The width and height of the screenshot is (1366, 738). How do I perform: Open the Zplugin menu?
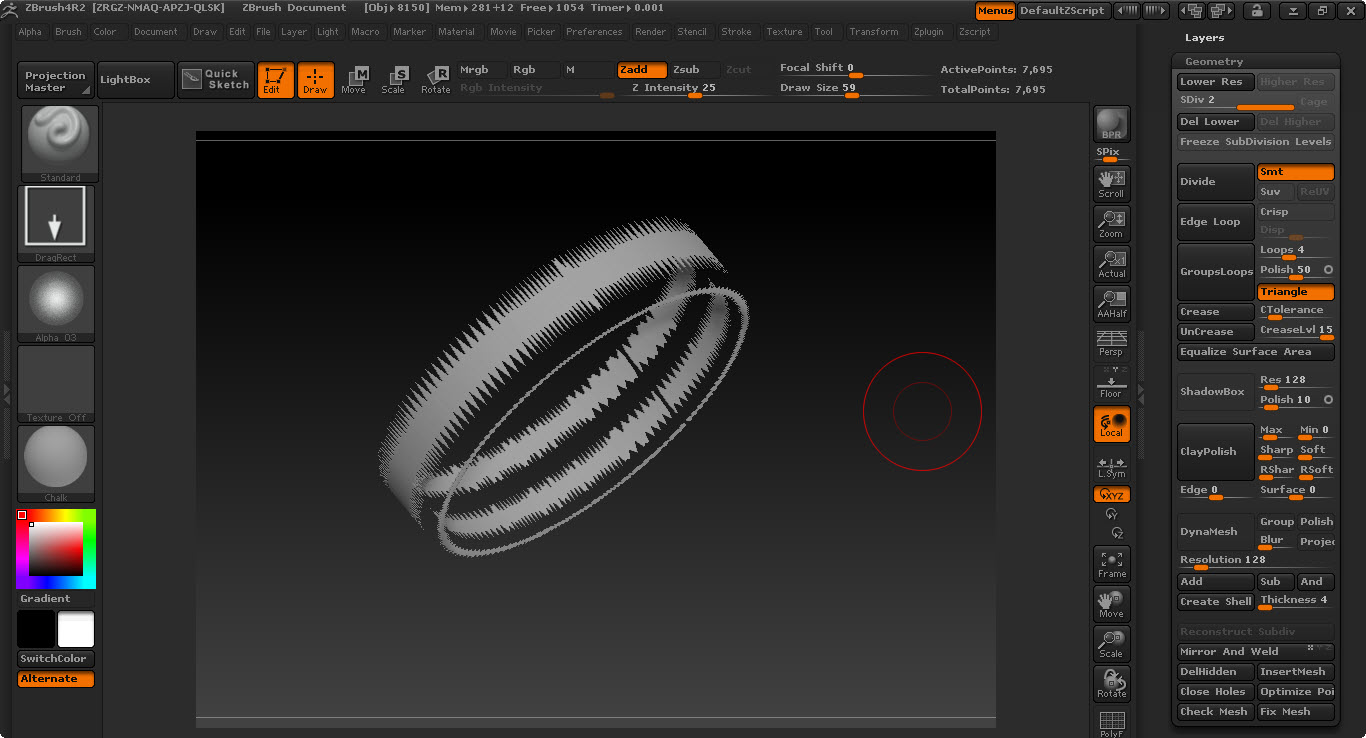(928, 32)
